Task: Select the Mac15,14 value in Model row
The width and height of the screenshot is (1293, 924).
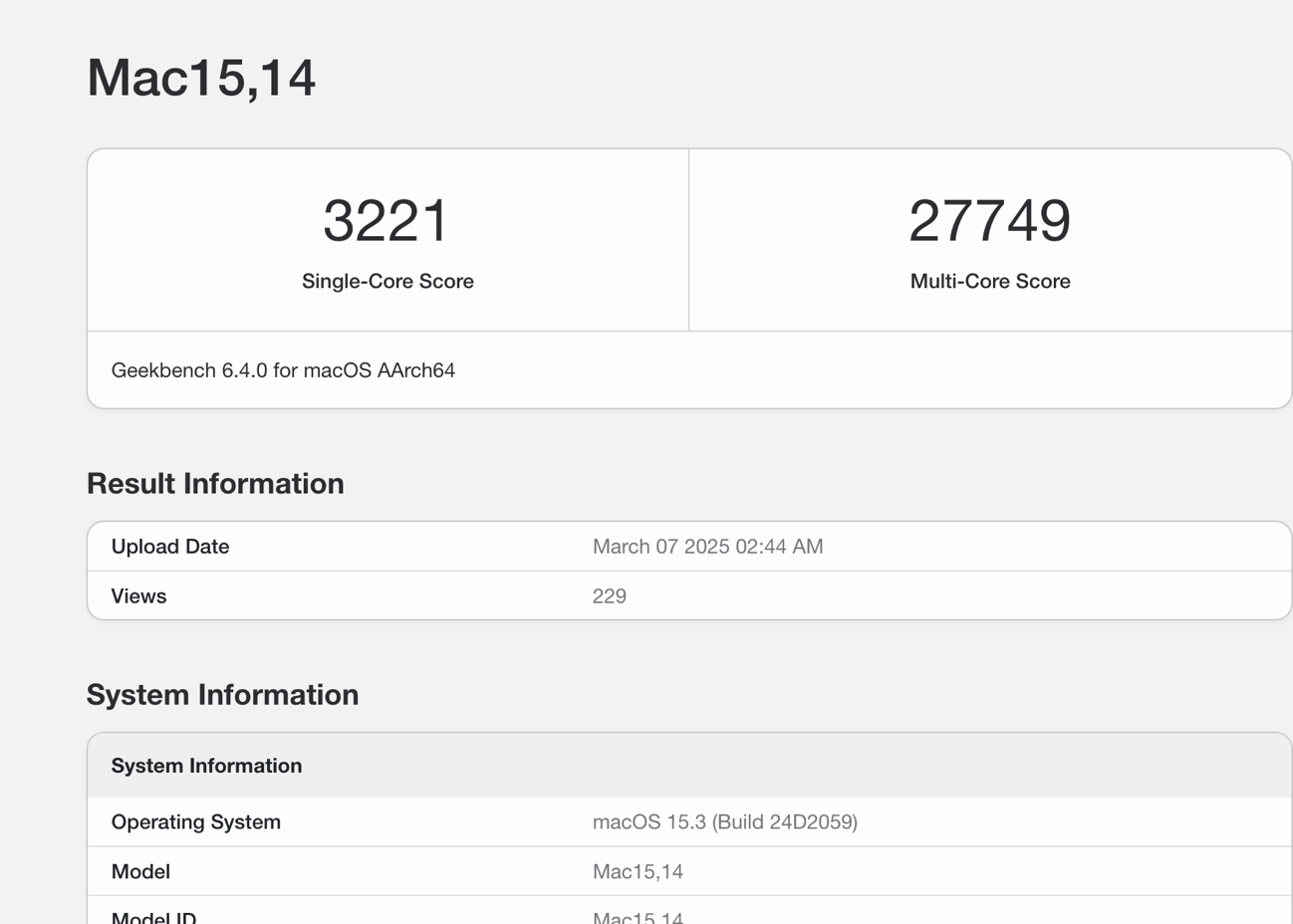Action: (x=638, y=872)
